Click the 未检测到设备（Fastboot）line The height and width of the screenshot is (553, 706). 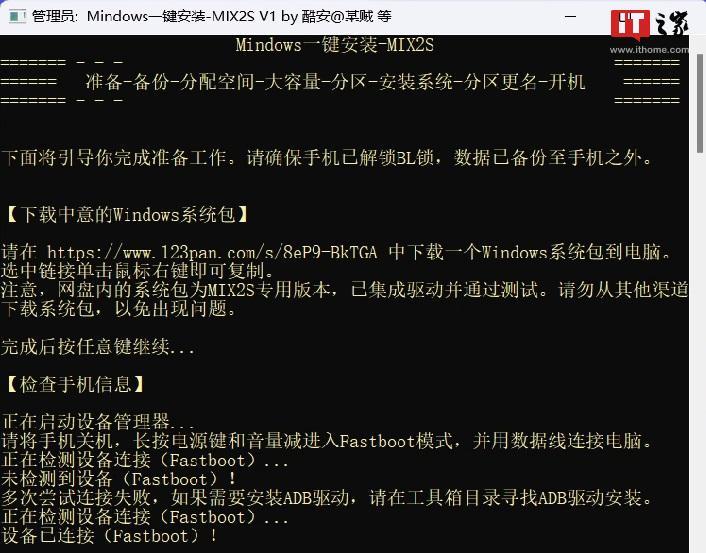119,479
